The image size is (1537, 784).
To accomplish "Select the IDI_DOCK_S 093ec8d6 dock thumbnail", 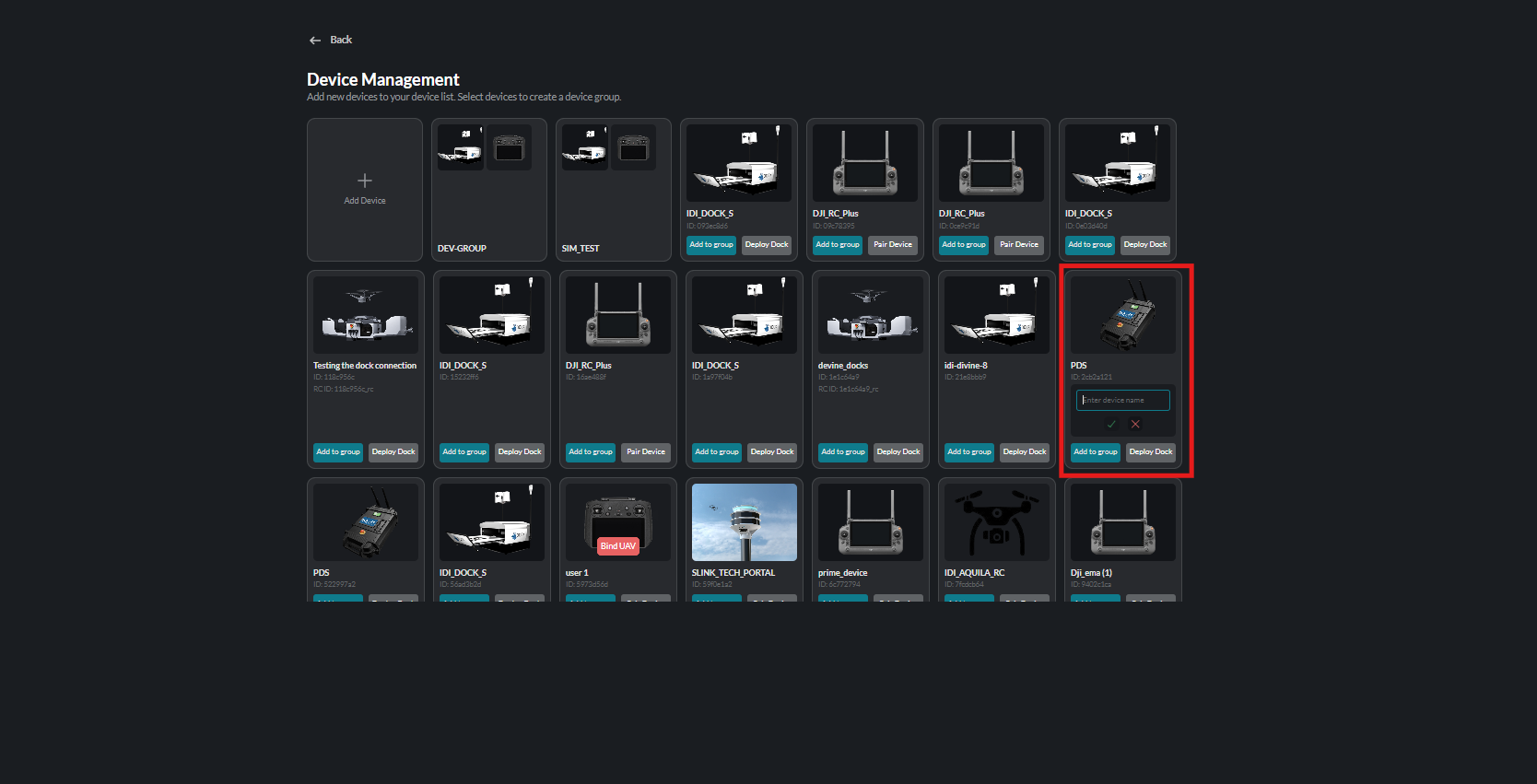I will (739, 163).
